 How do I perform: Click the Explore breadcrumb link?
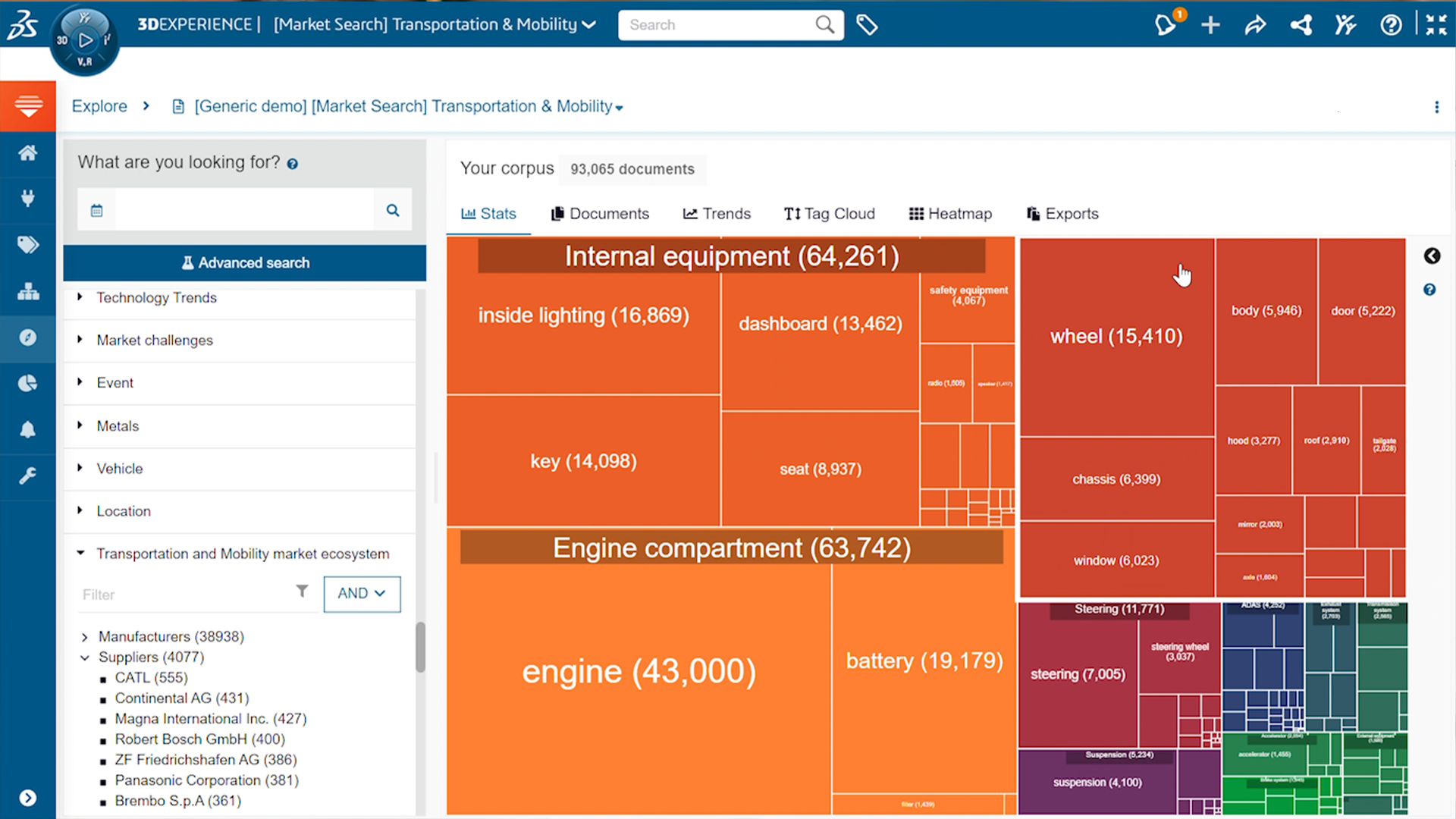pos(99,107)
